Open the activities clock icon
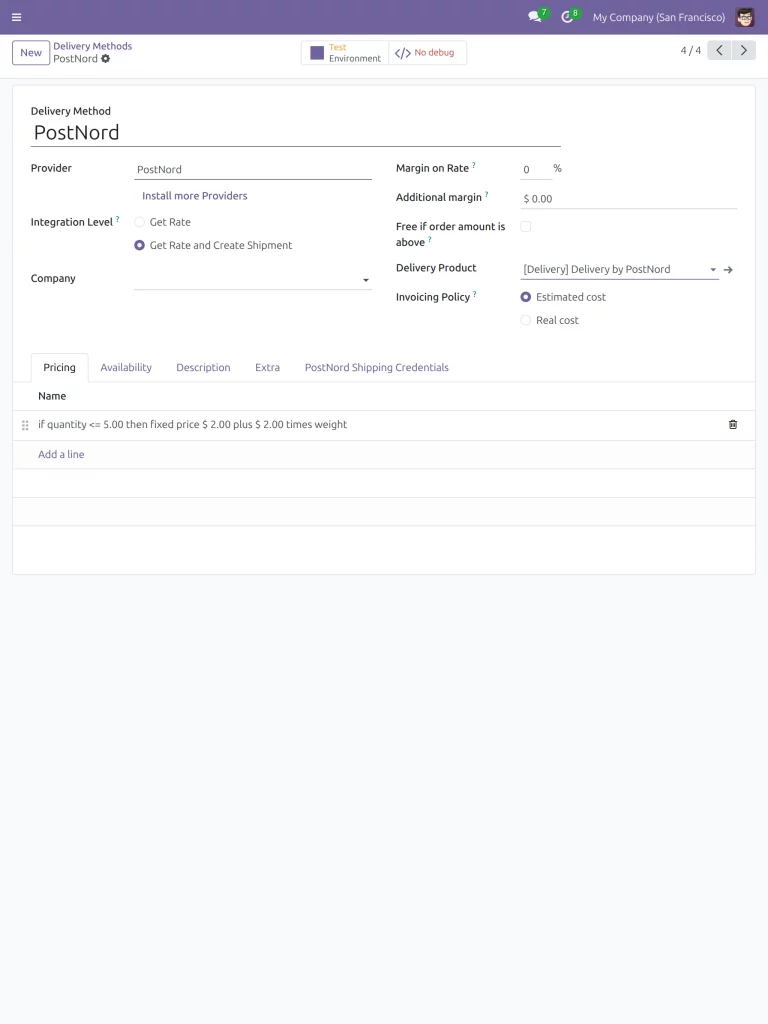Image resolution: width=768 pixels, height=1024 pixels. pos(568,17)
